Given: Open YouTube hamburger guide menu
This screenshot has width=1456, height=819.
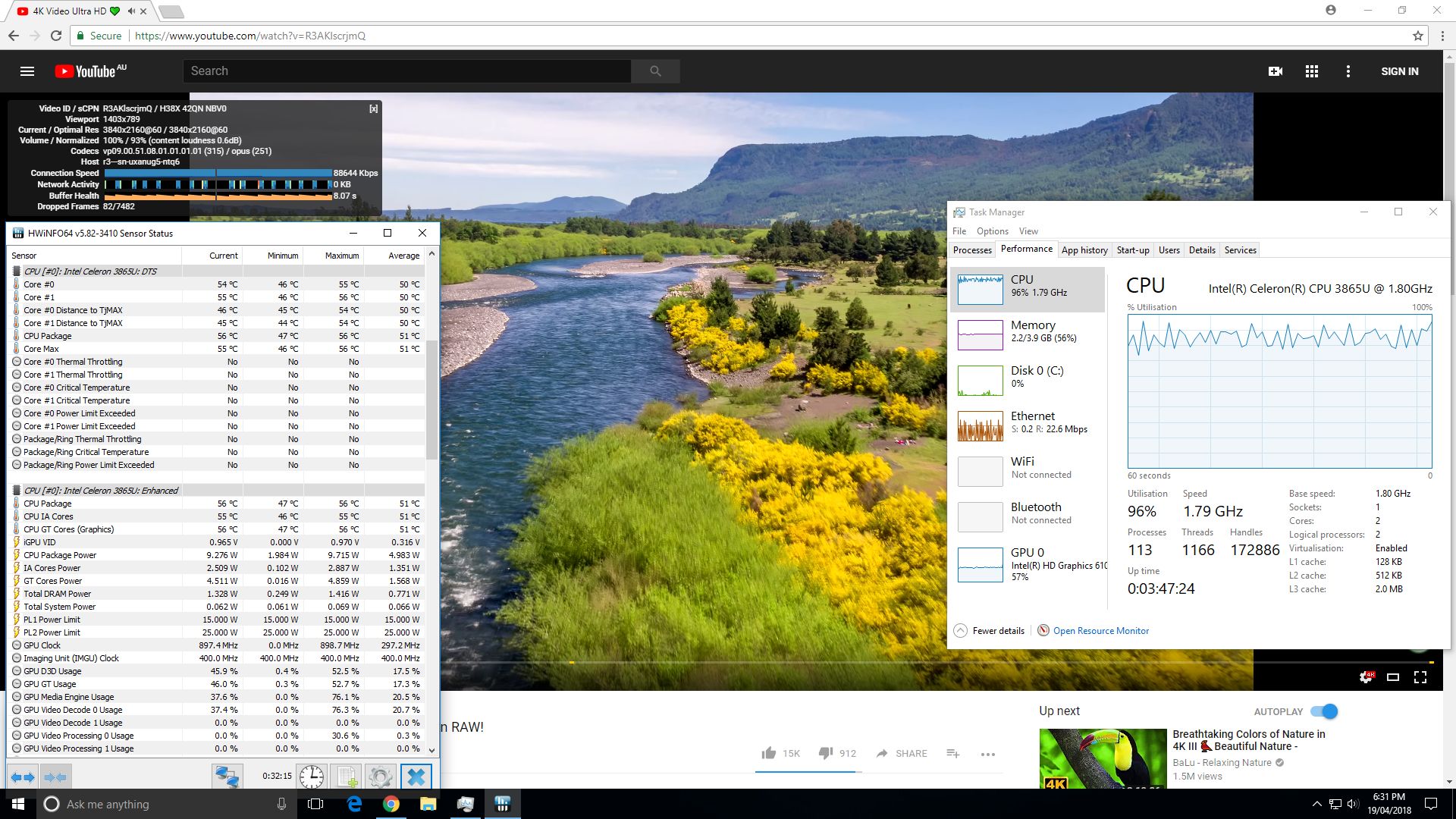Looking at the screenshot, I should [x=27, y=71].
